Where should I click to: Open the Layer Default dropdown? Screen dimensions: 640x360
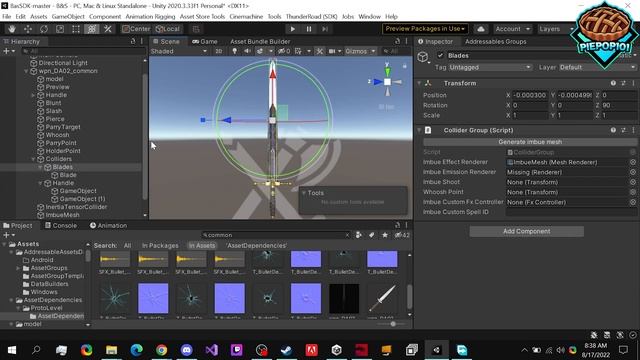click(x=597, y=67)
